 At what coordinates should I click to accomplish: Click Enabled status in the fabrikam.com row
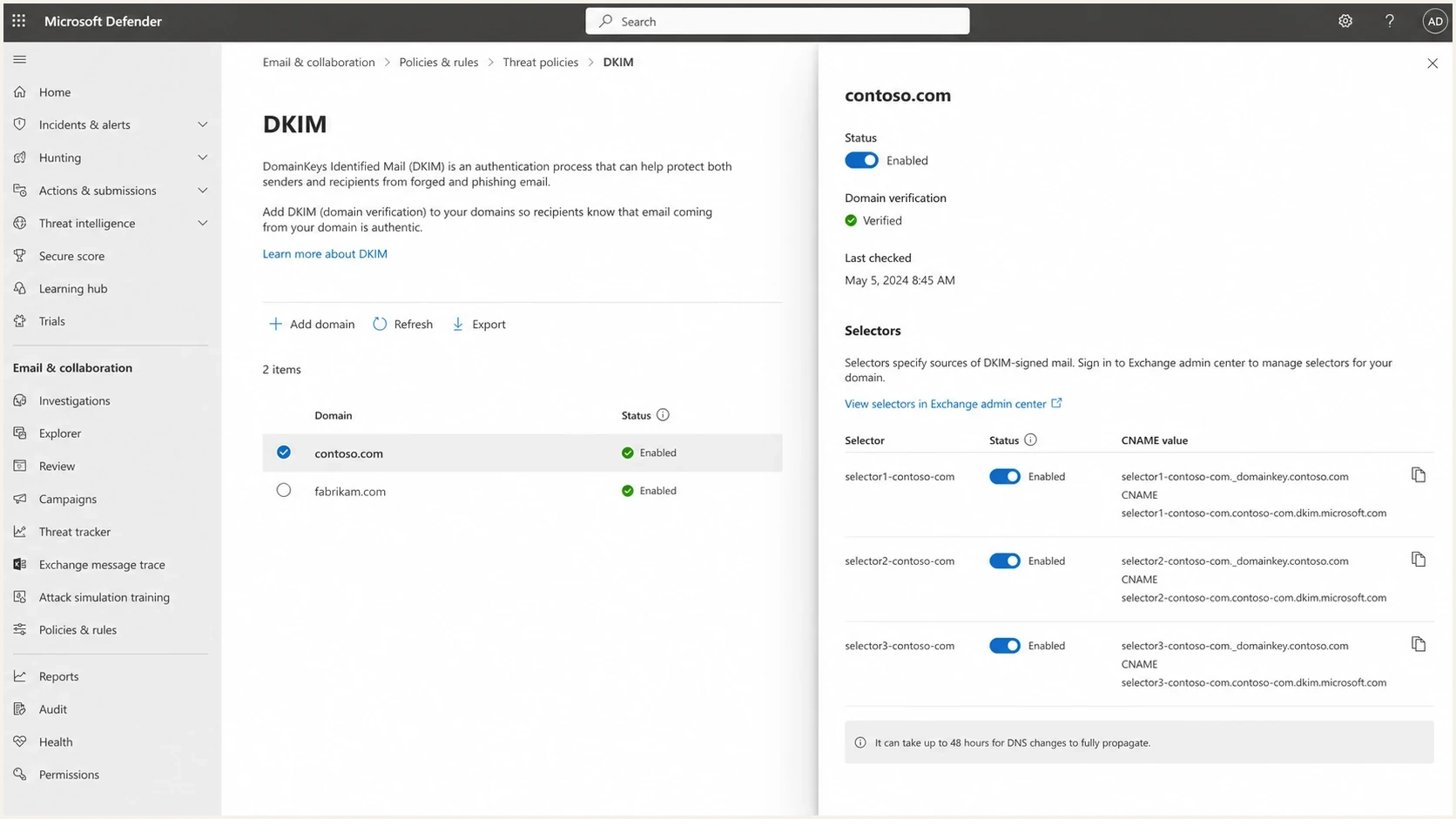649,491
